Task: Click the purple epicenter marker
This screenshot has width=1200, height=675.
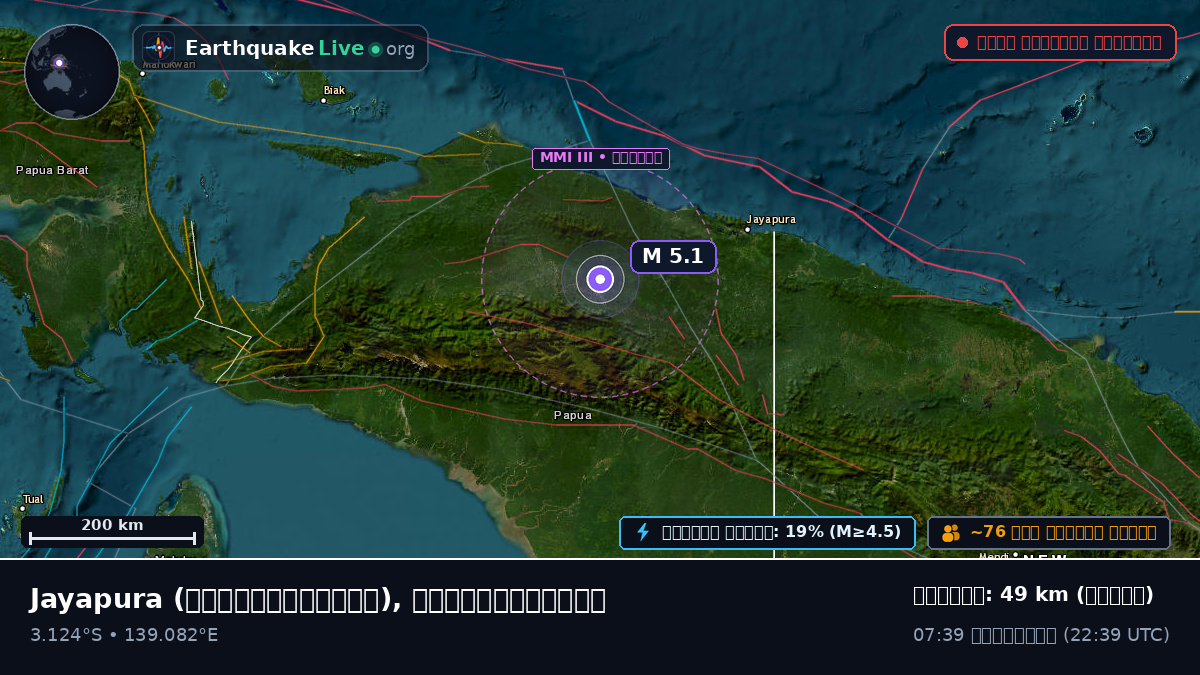Action: 600,279
